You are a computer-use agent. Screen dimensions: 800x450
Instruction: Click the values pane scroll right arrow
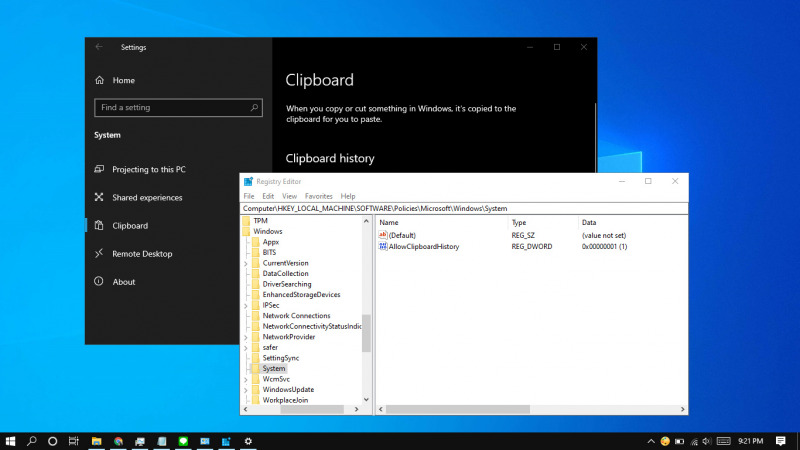point(683,410)
